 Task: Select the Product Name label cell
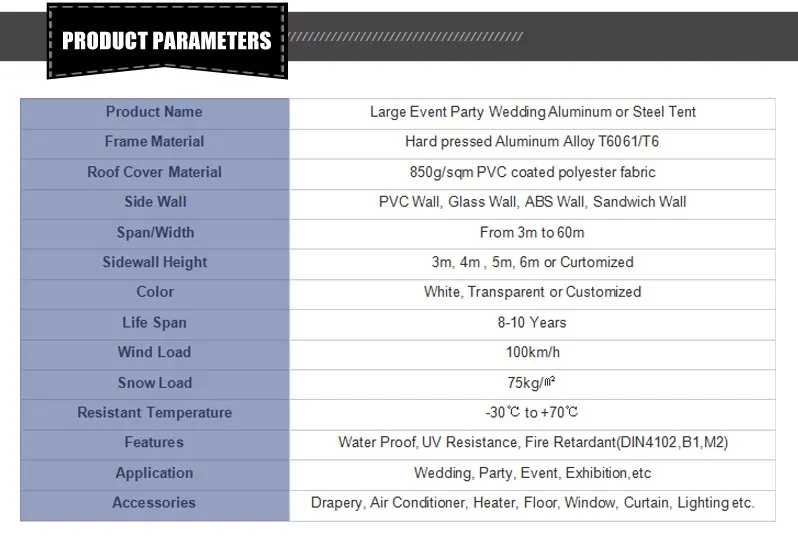click(154, 112)
